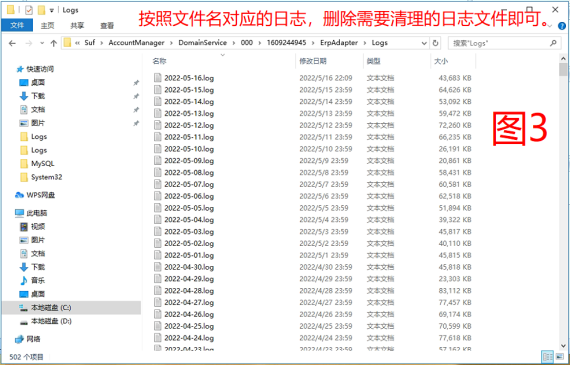Switch to details view icon

(547, 356)
